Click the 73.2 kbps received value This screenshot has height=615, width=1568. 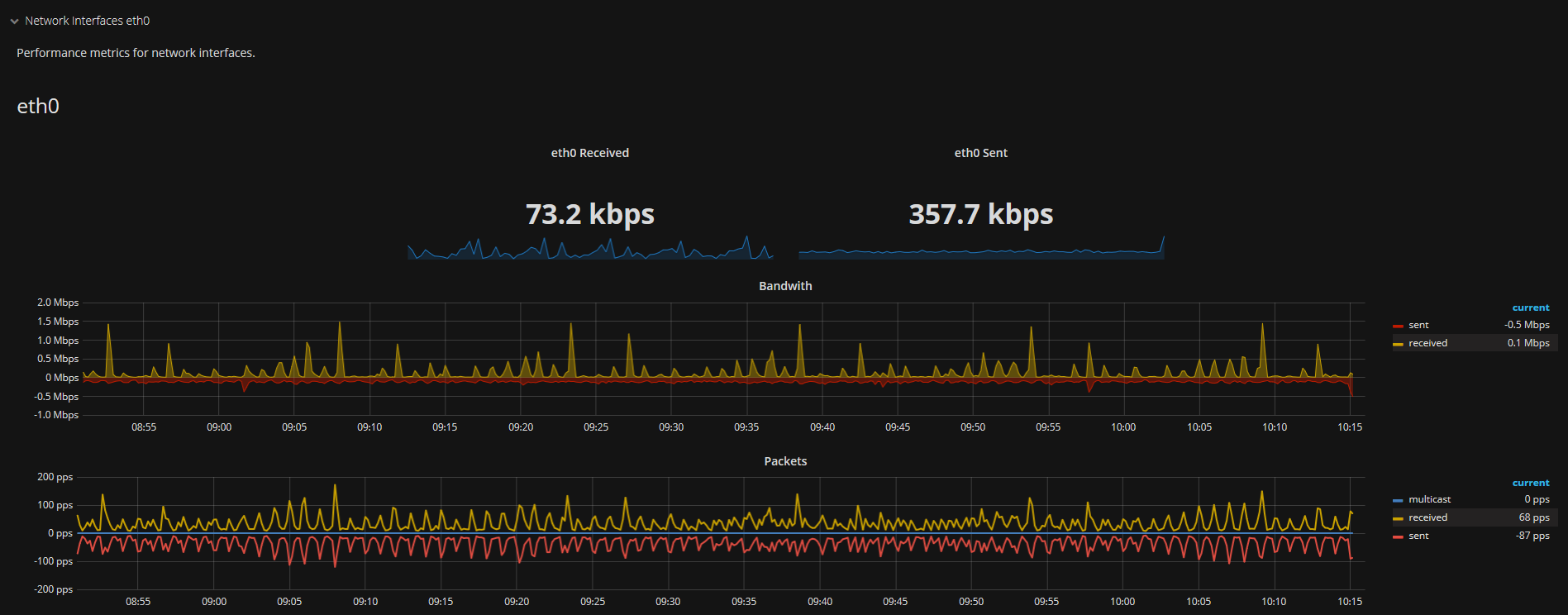pyautogui.click(x=590, y=214)
